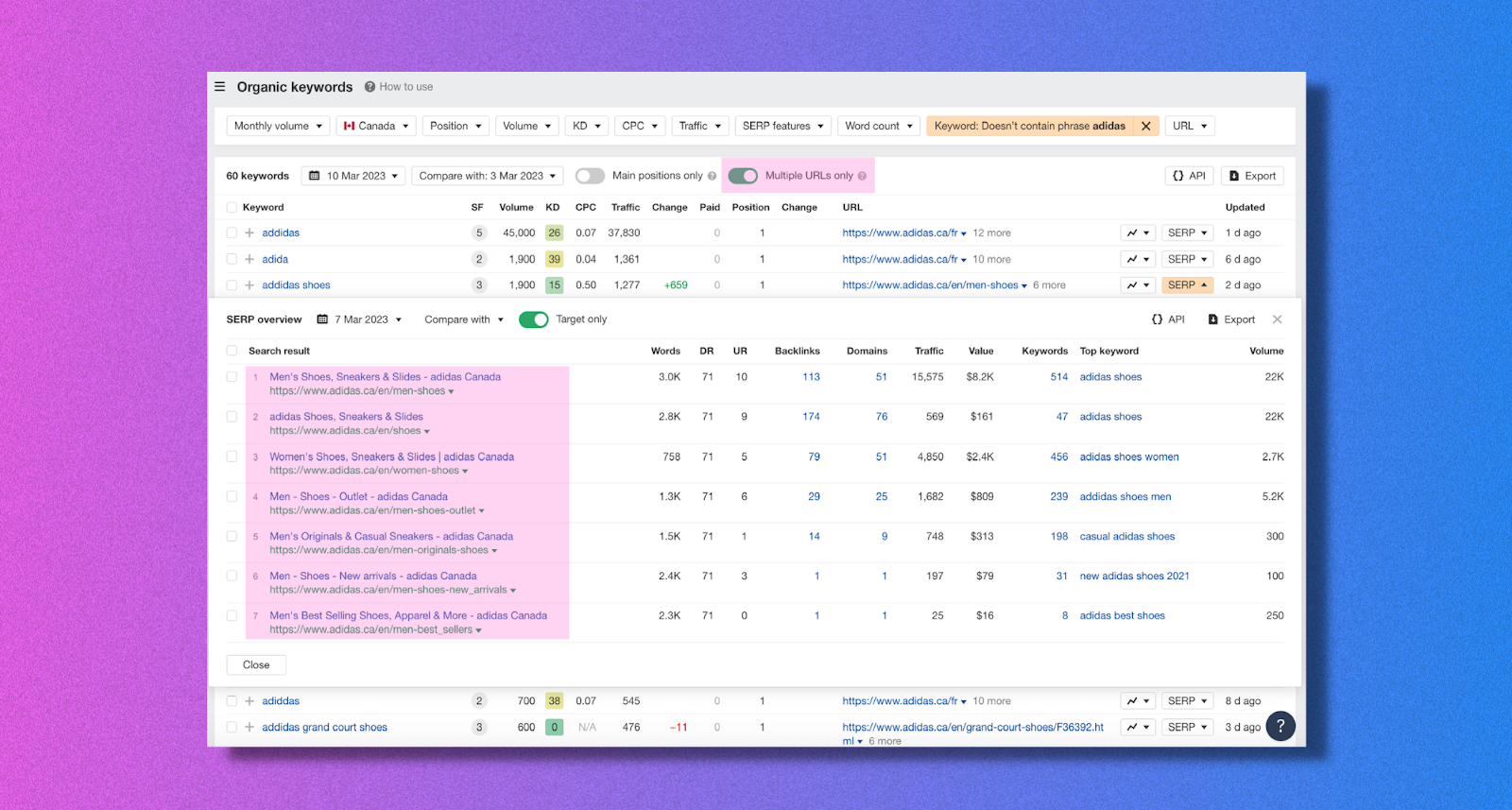Toggle Main positions only switch
Screen dimensions: 1512x810
(x=590, y=176)
